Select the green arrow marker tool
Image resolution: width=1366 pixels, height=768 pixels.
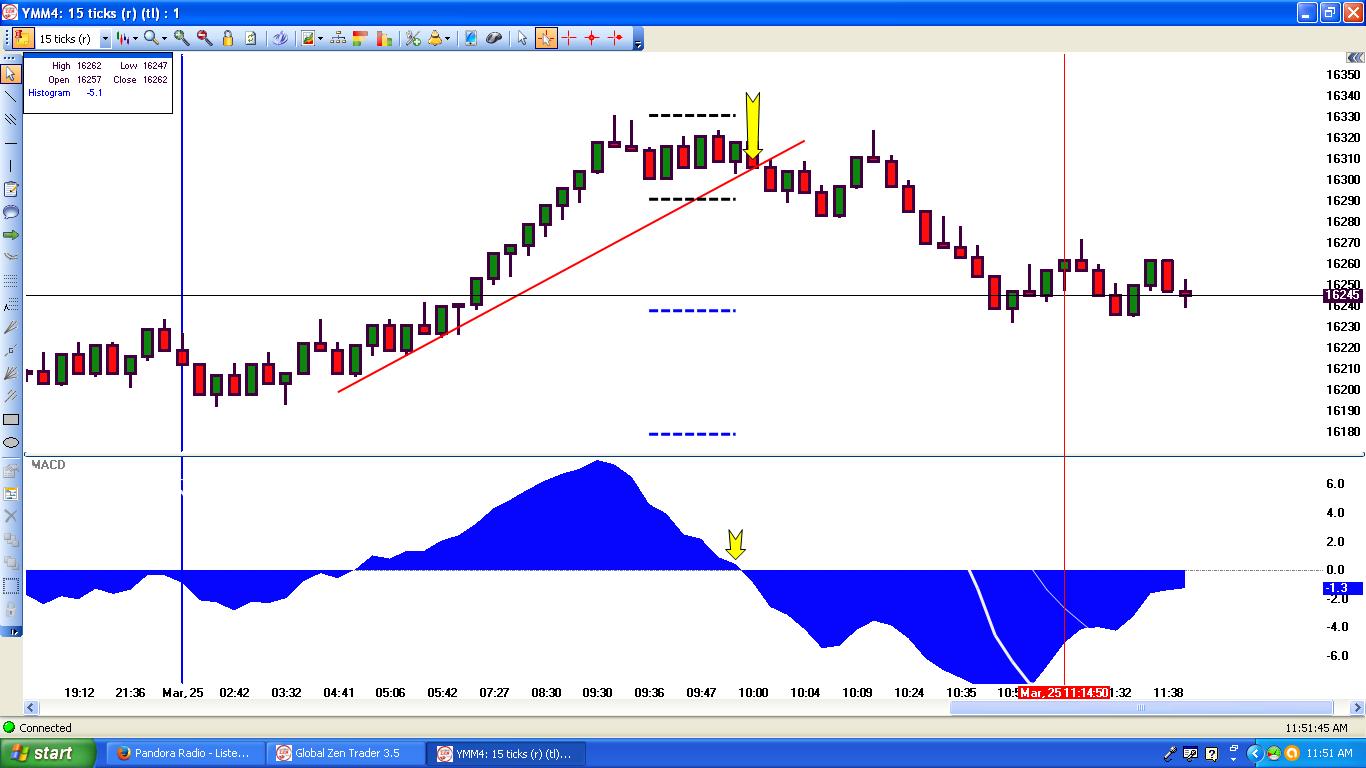pos(11,235)
